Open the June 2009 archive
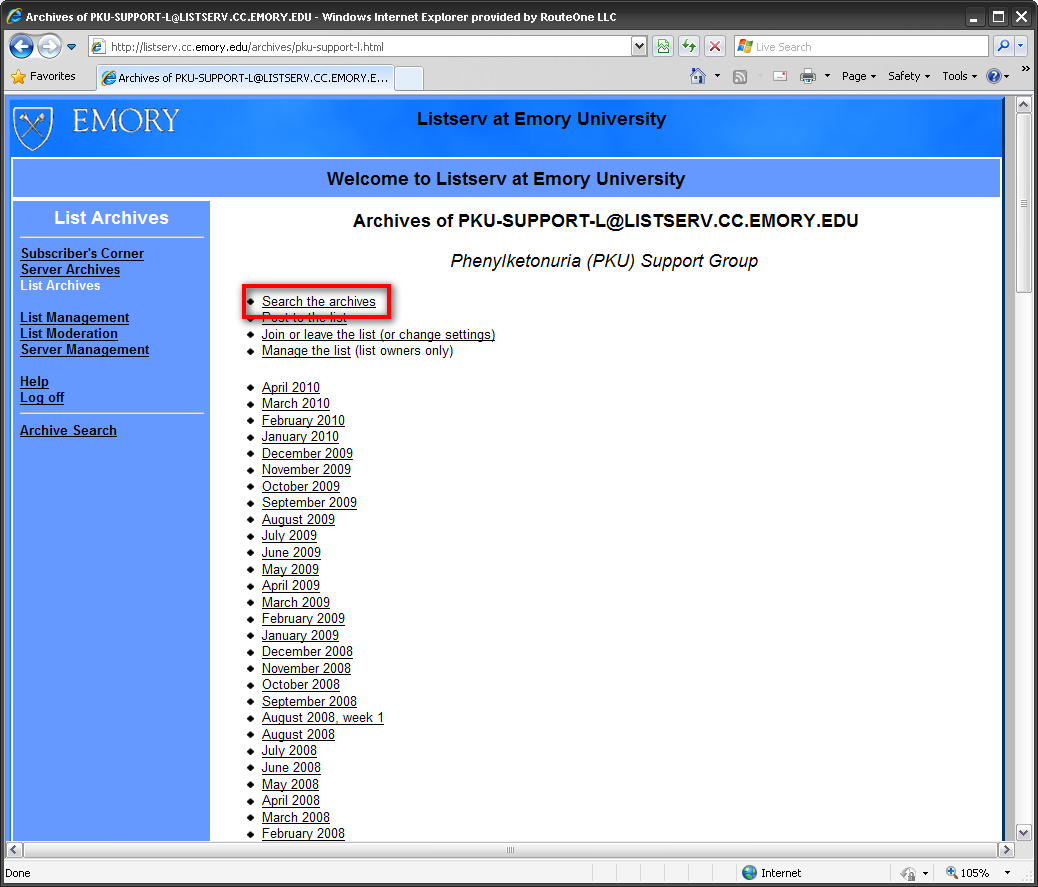Image resolution: width=1038 pixels, height=887 pixels. click(291, 553)
